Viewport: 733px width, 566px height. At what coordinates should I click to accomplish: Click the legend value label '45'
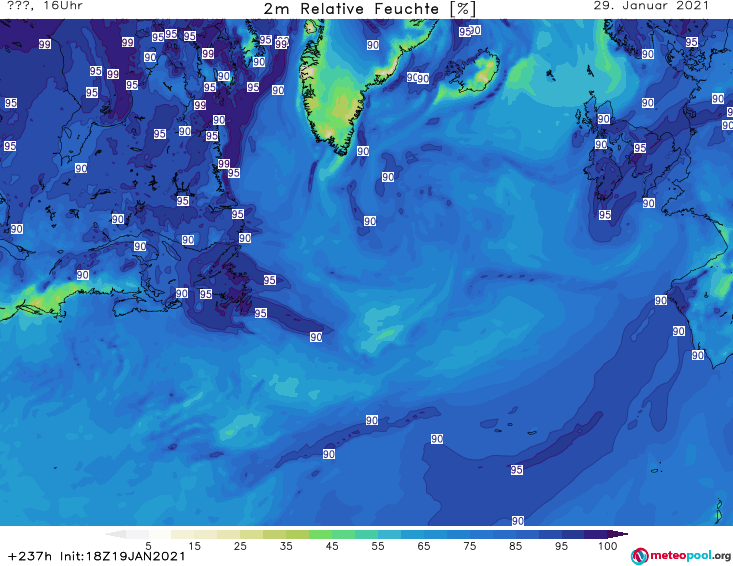coord(332,546)
